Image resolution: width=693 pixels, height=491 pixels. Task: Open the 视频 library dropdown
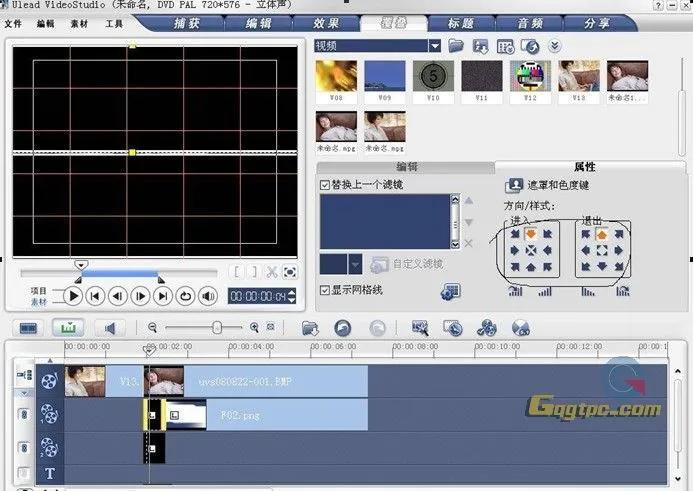click(x=434, y=46)
